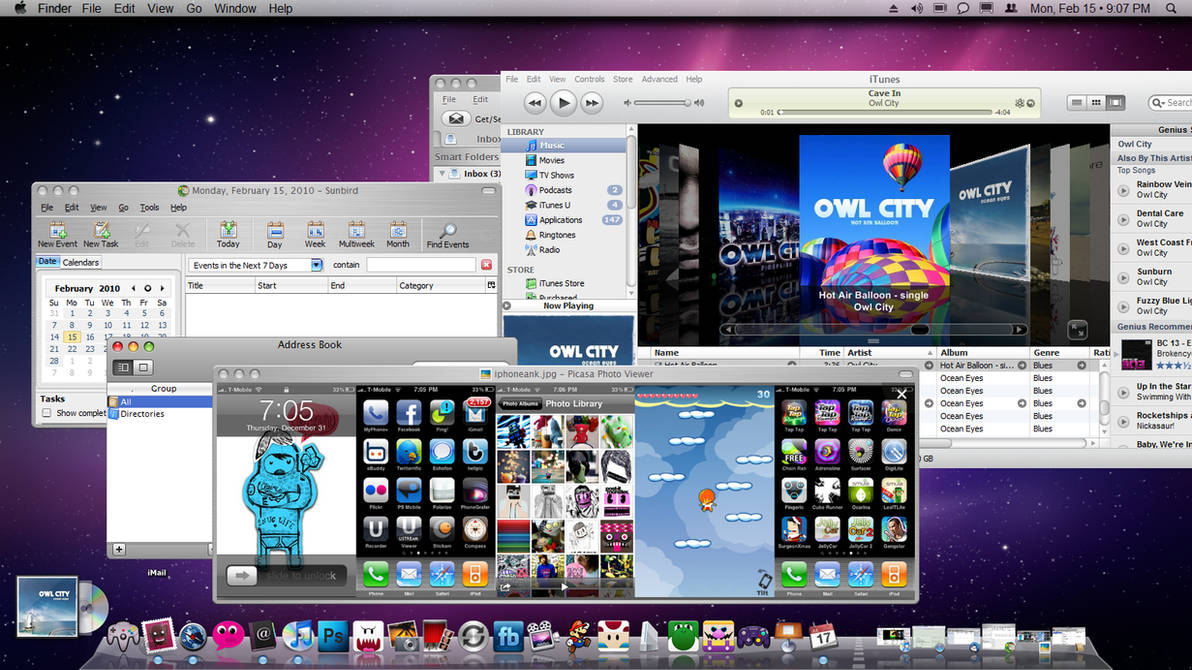The image size is (1192, 670).
Task: Enter Cover Flow full screen mode
Action: point(1077,329)
